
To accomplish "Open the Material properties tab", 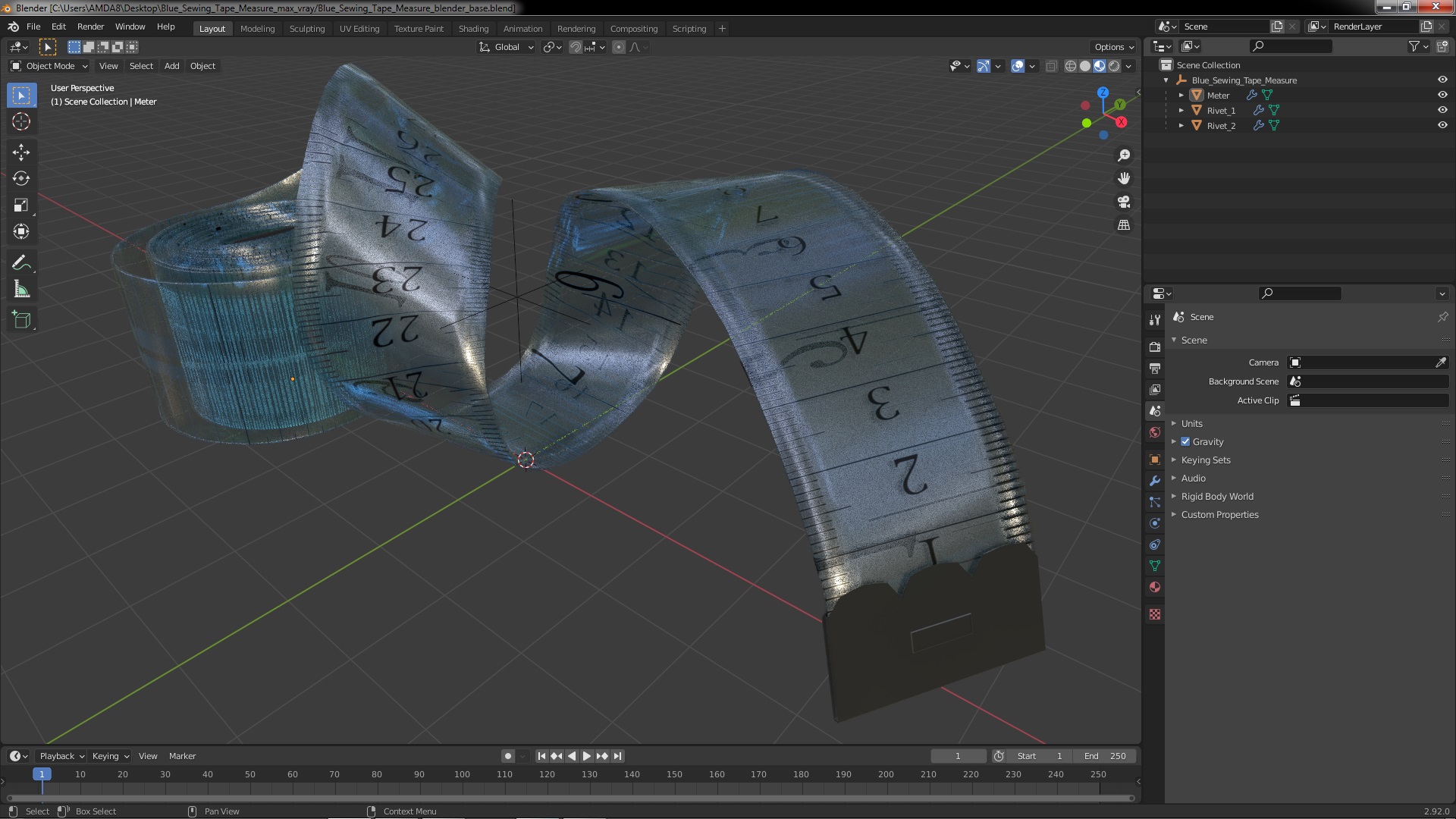I will point(1155,587).
